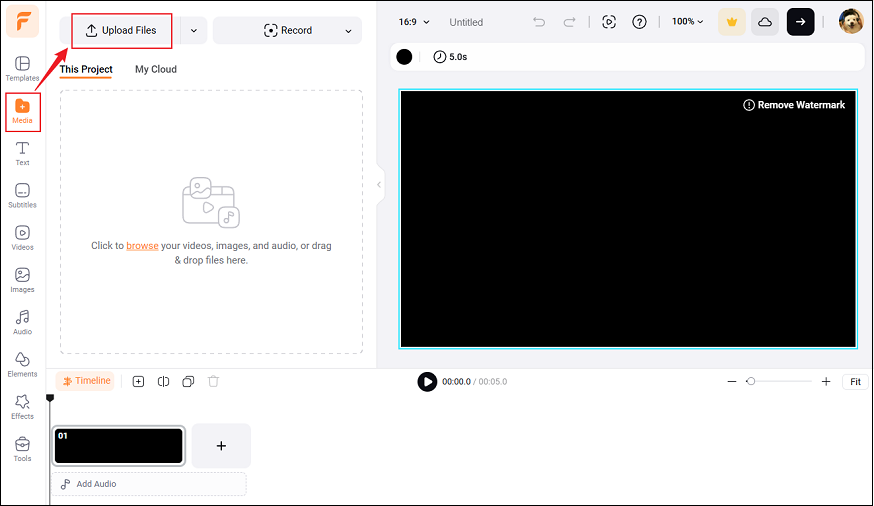Screen dimensions: 874x506
Task: Select the This Project tab
Action: point(86,69)
